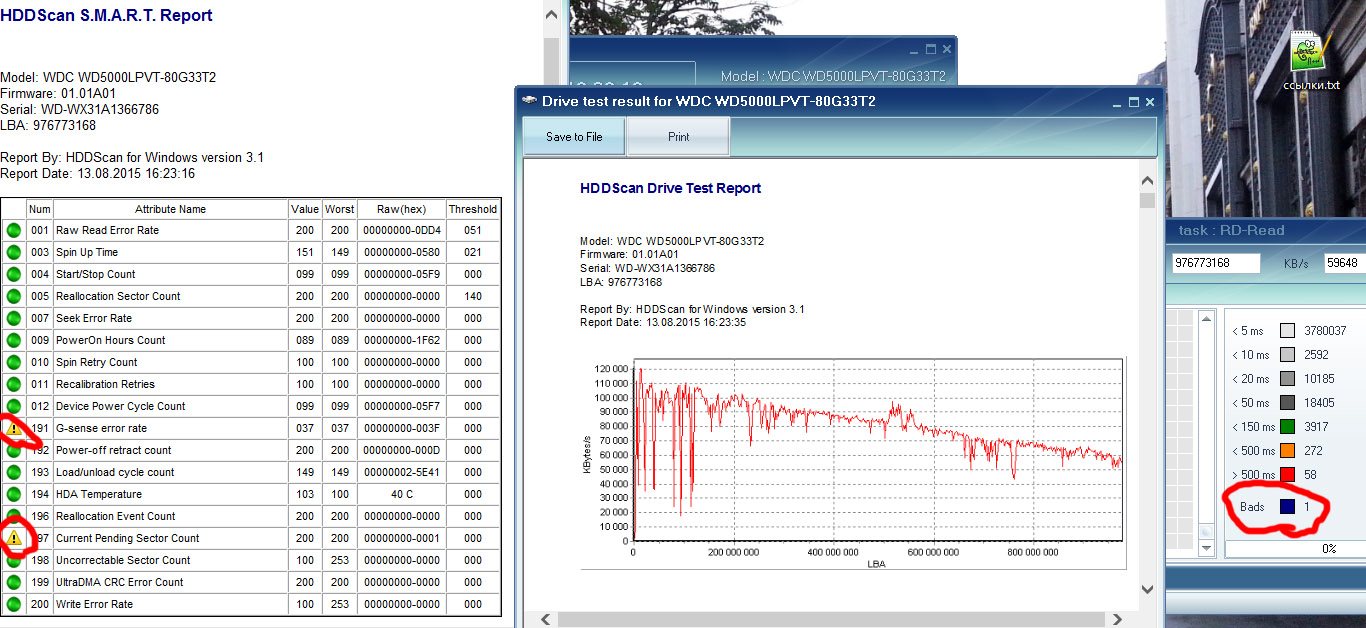Click the KB/s field showing 59648
This screenshot has height=628, width=1366.
click(x=1344, y=263)
